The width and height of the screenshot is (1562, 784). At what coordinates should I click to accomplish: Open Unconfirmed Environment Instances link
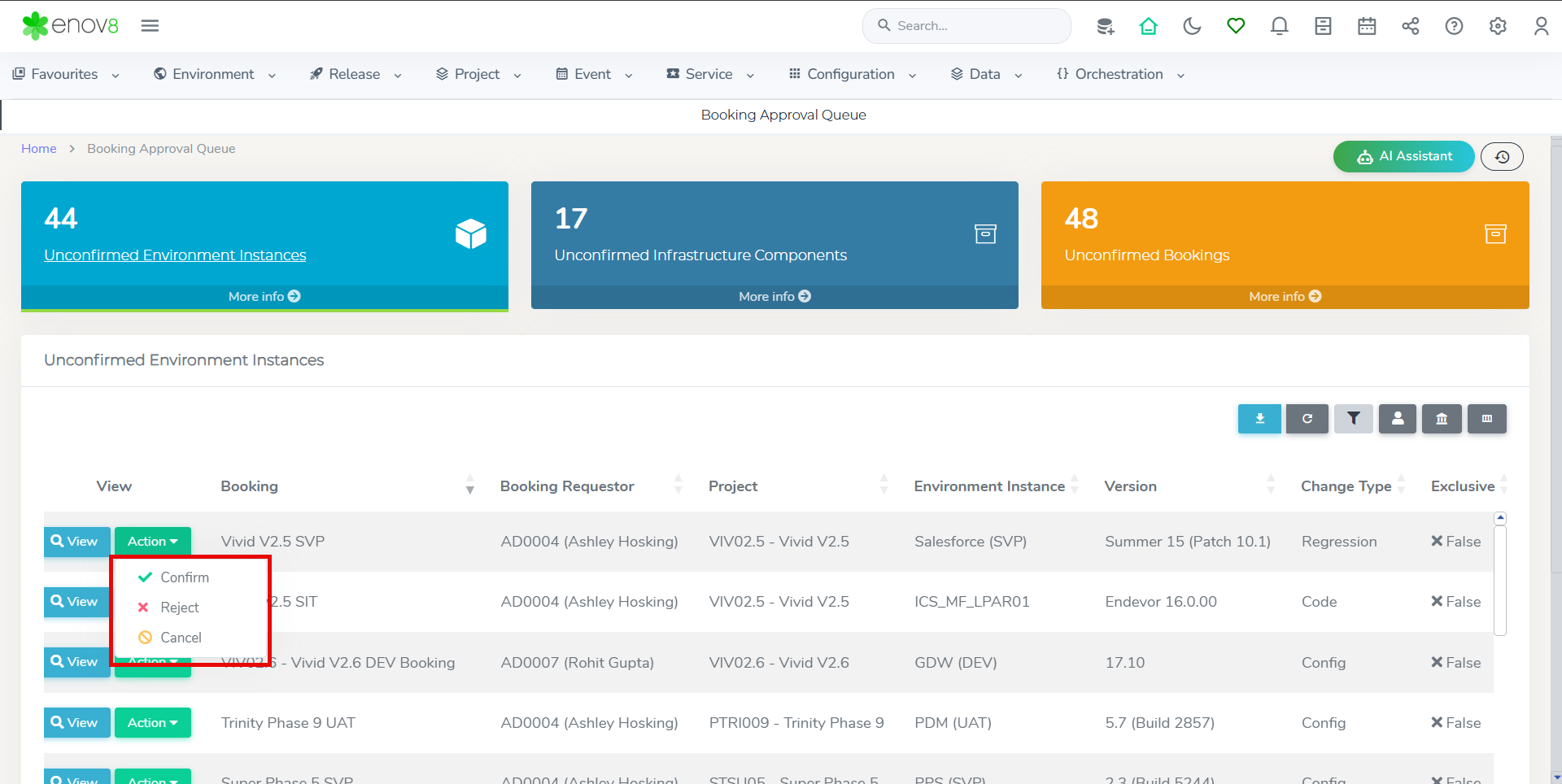(x=175, y=255)
